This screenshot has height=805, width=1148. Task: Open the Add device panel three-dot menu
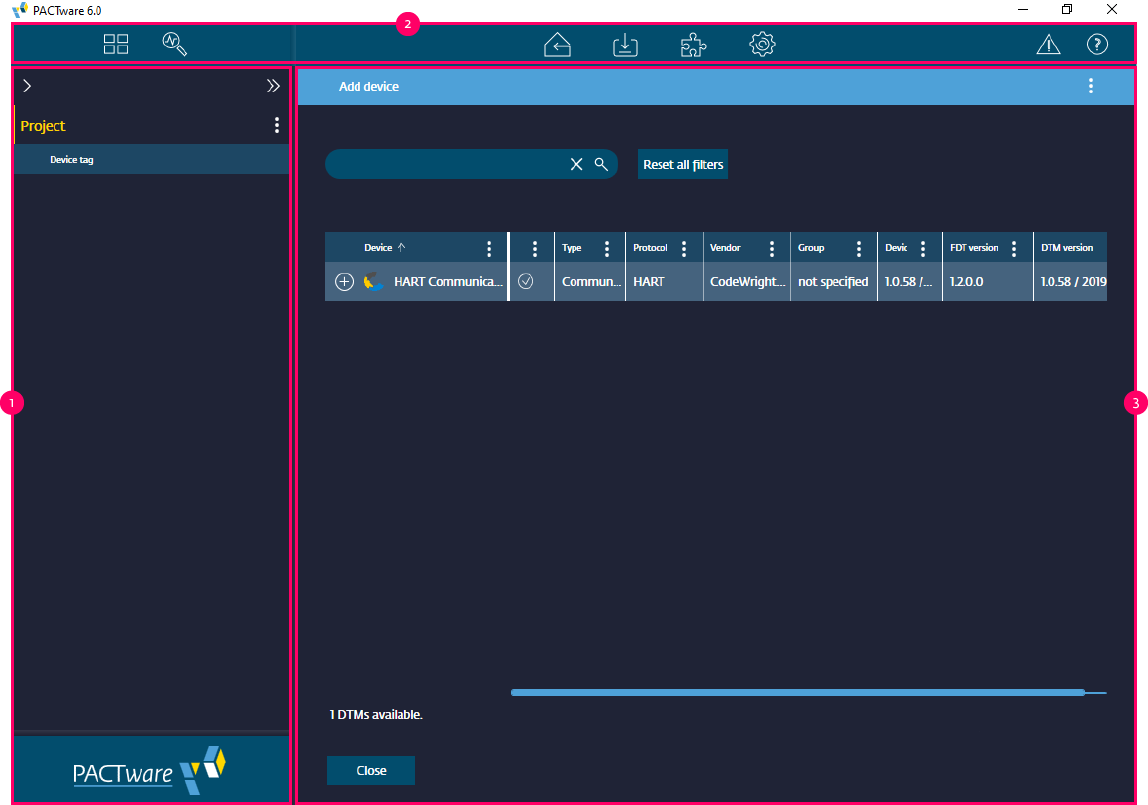point(1091,86)
